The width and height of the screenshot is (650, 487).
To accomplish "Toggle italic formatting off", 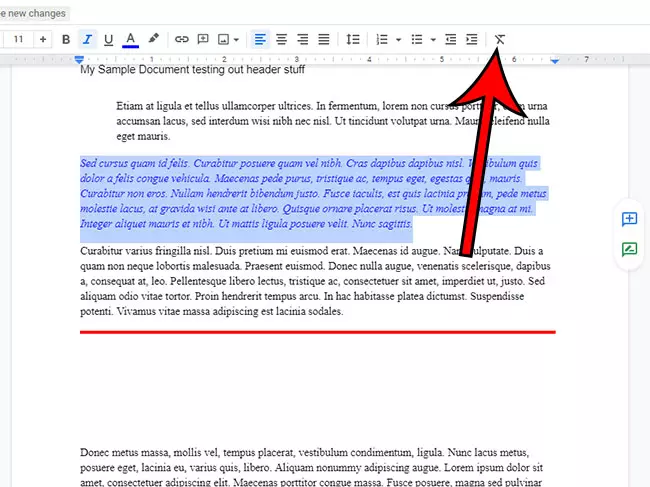I will (x=87, y=40).
